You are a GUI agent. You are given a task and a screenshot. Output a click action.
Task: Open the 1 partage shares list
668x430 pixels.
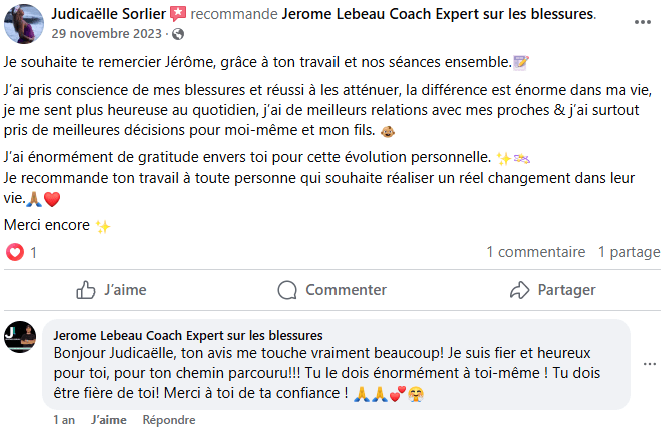(629, 253)
